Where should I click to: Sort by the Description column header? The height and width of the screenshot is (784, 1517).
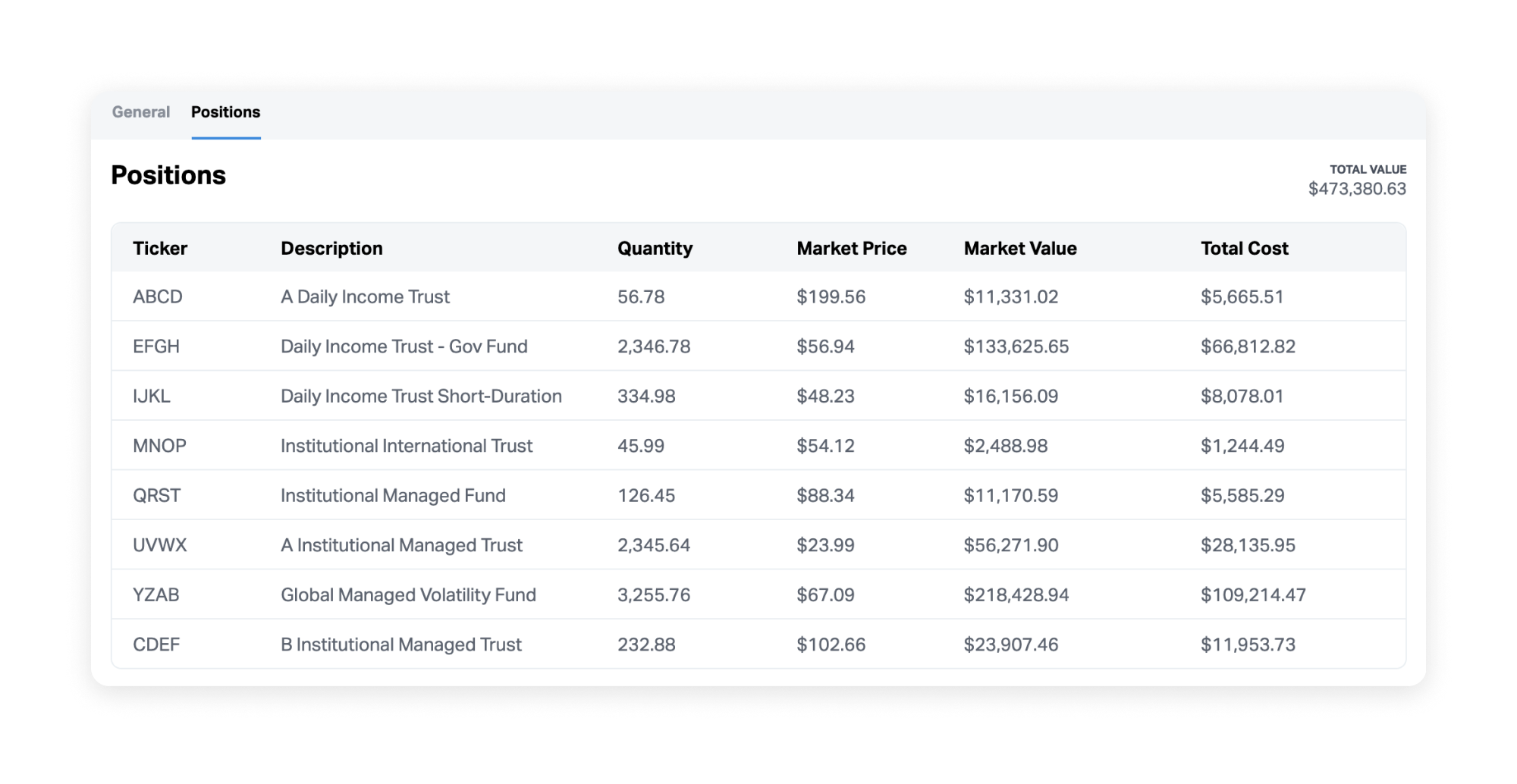pyautogui.click(x=331, y=249)
